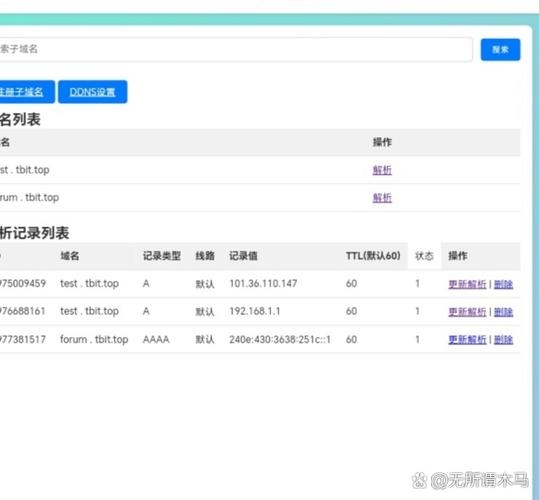
Task: Click forum . tbit.top in records table
Action: [94, 340]
